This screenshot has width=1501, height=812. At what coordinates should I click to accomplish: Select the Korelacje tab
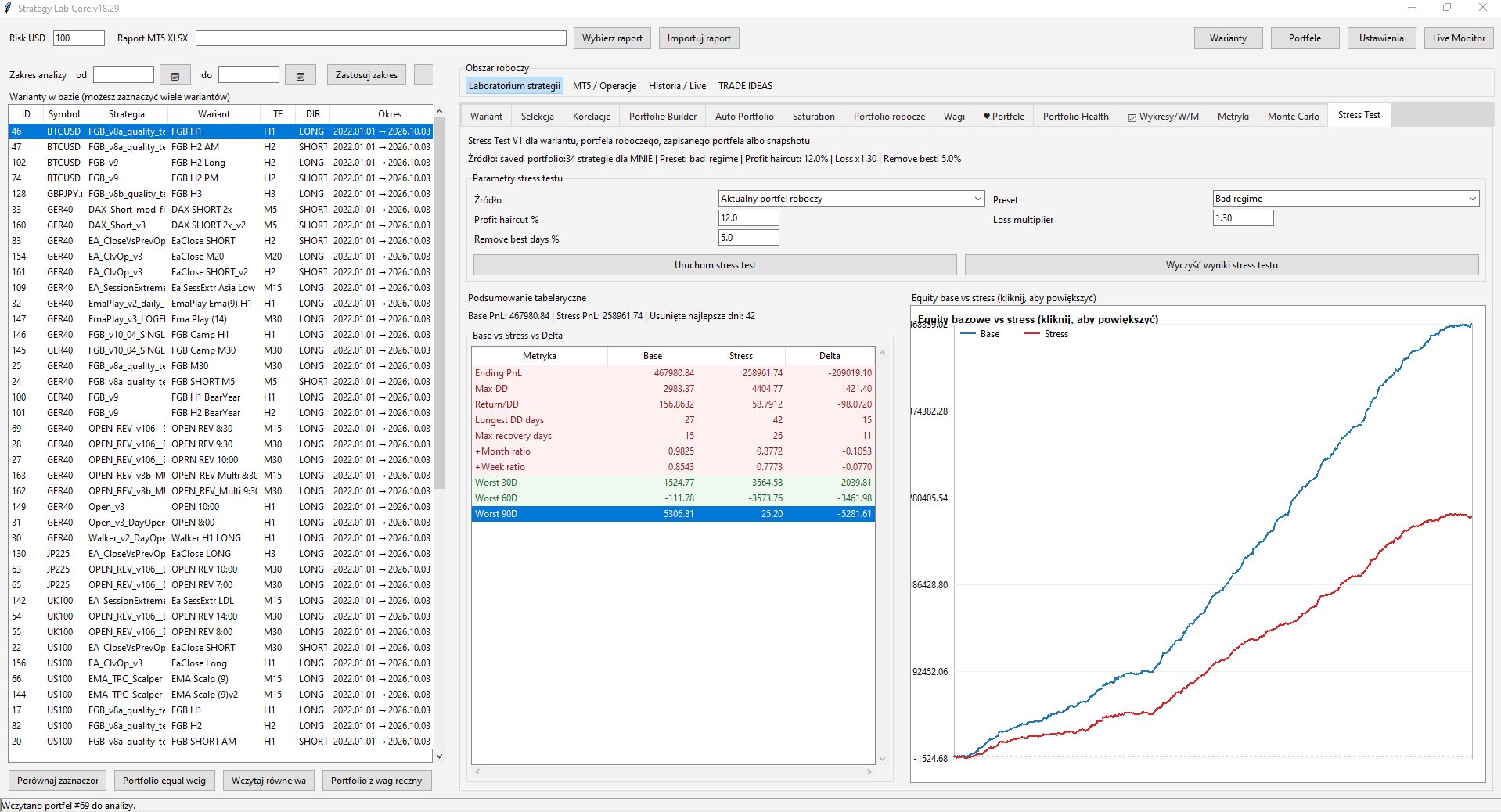pyautogui.click(x=592, y=117)
